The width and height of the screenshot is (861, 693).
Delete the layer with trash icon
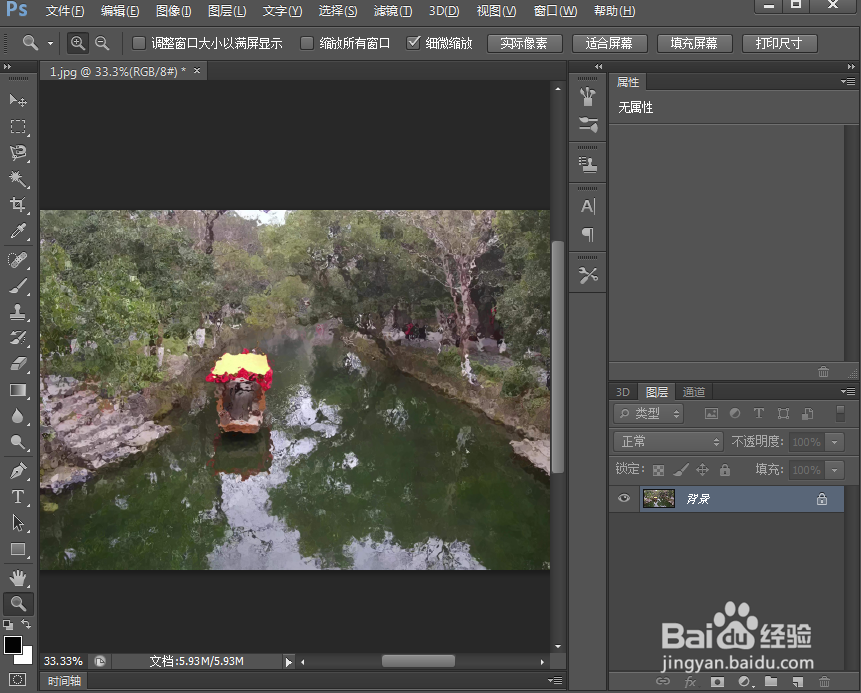(x=824, y=681)
